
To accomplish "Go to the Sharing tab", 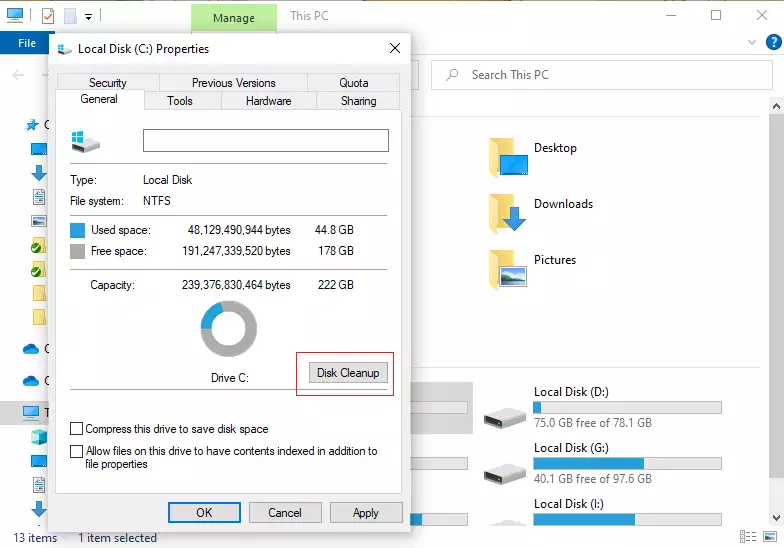I will (x=358, y=100).
